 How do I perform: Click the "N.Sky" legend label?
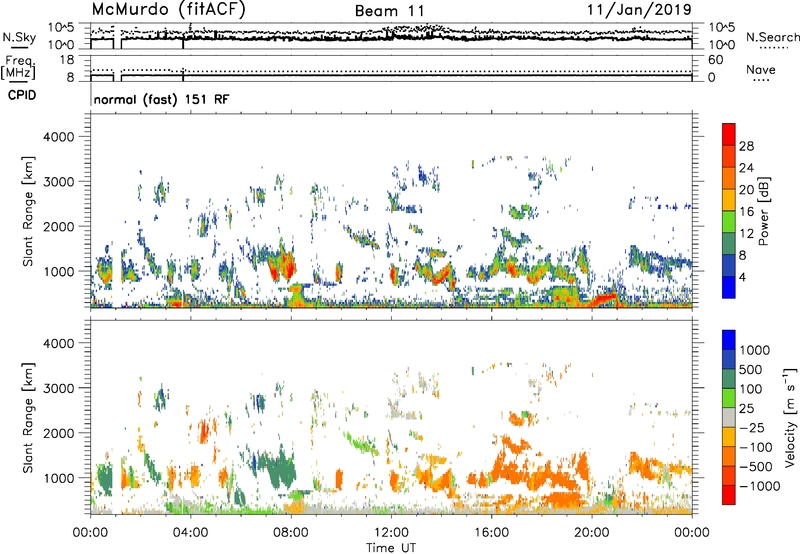(19, 37)
